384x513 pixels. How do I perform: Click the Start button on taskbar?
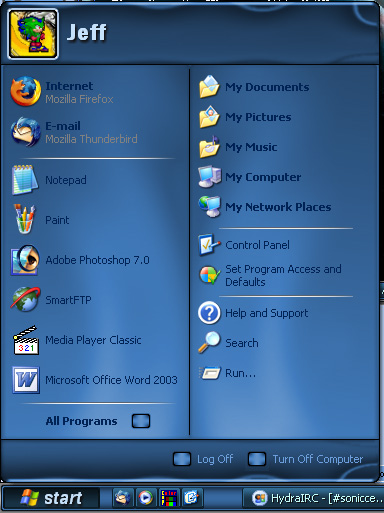point(51,498)
